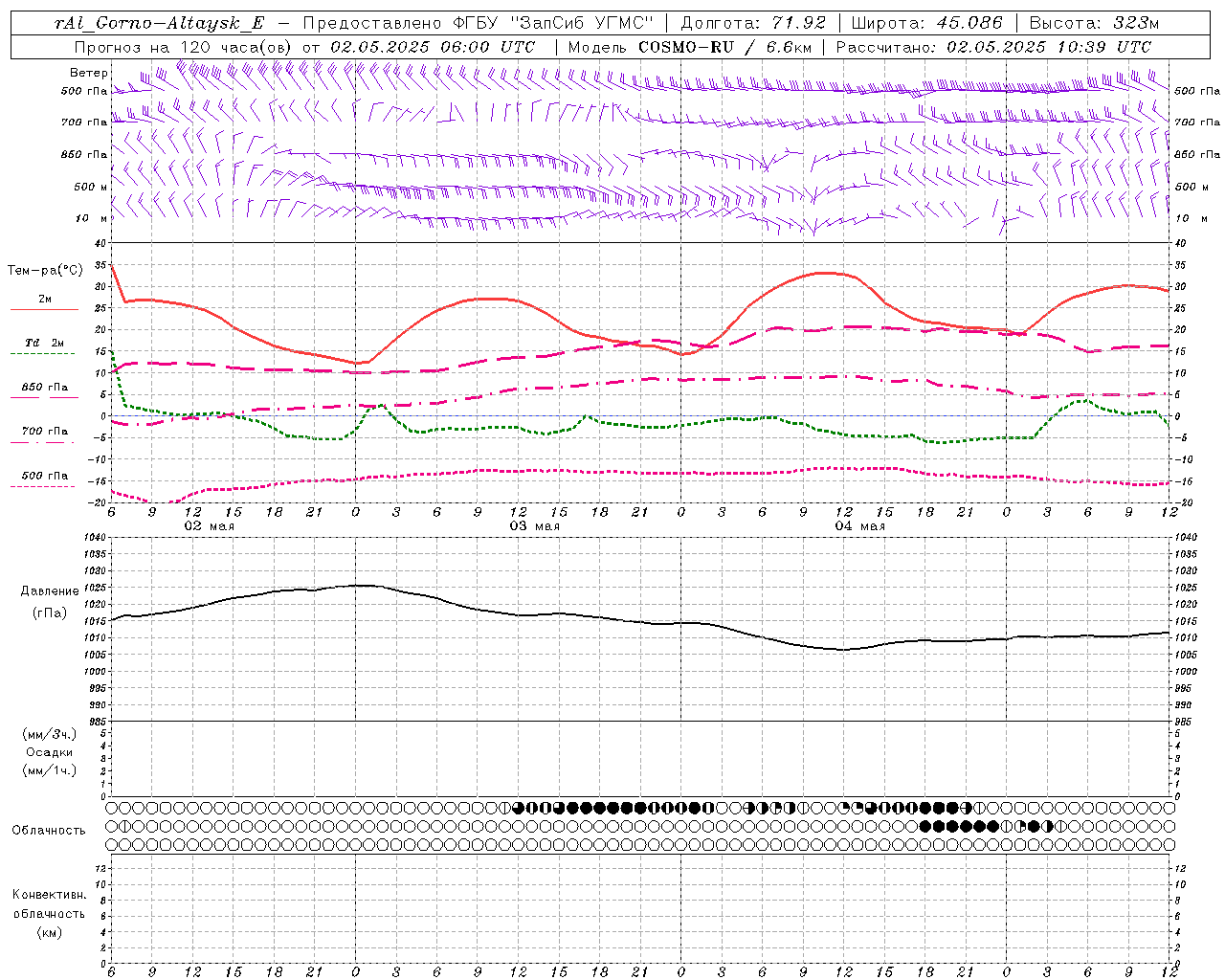Click the 02 мая date label
The width and height of the screenshot is (1225, 980).
pos(209,526)
